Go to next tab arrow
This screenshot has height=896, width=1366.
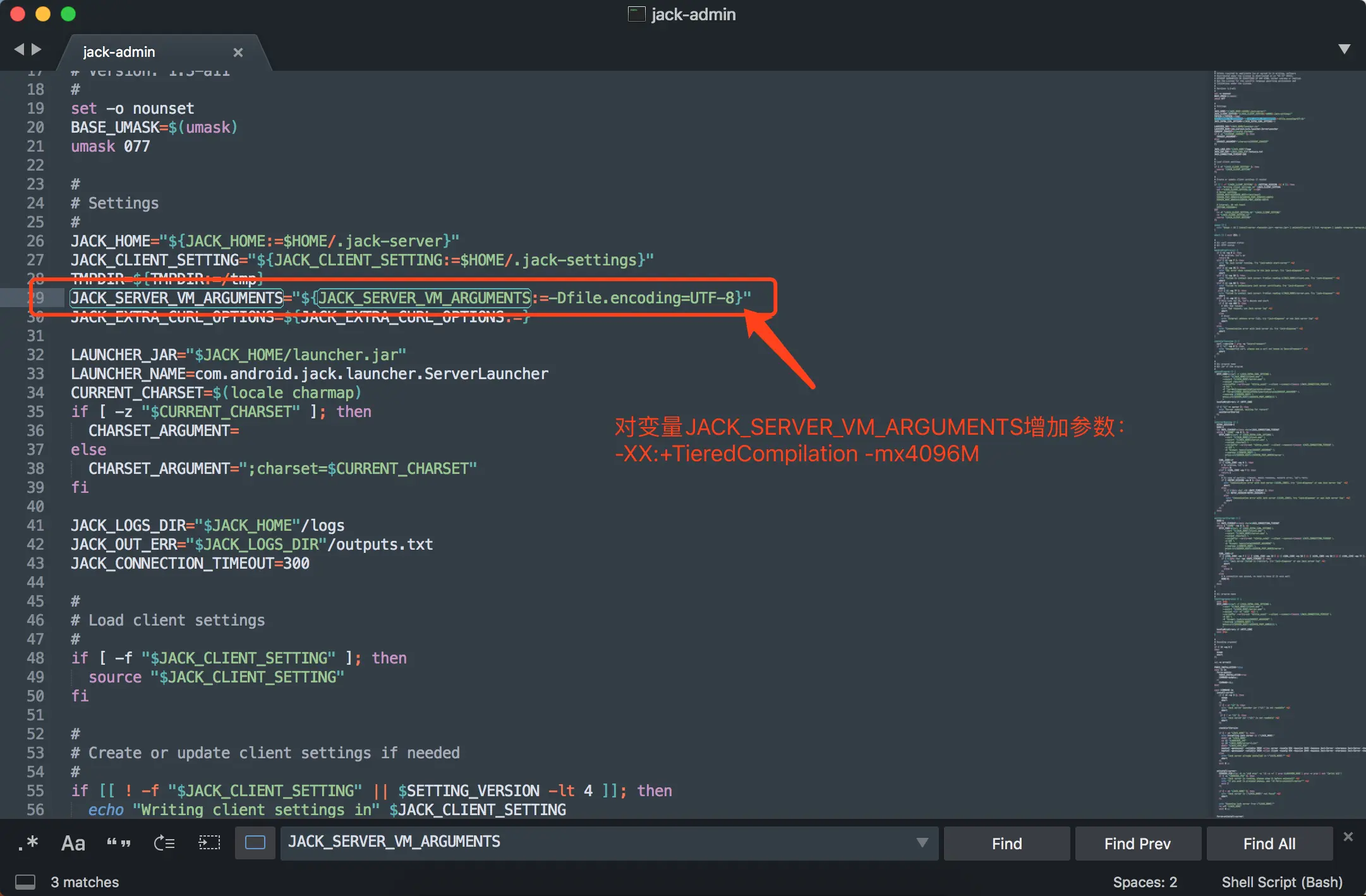click(37, 49)
